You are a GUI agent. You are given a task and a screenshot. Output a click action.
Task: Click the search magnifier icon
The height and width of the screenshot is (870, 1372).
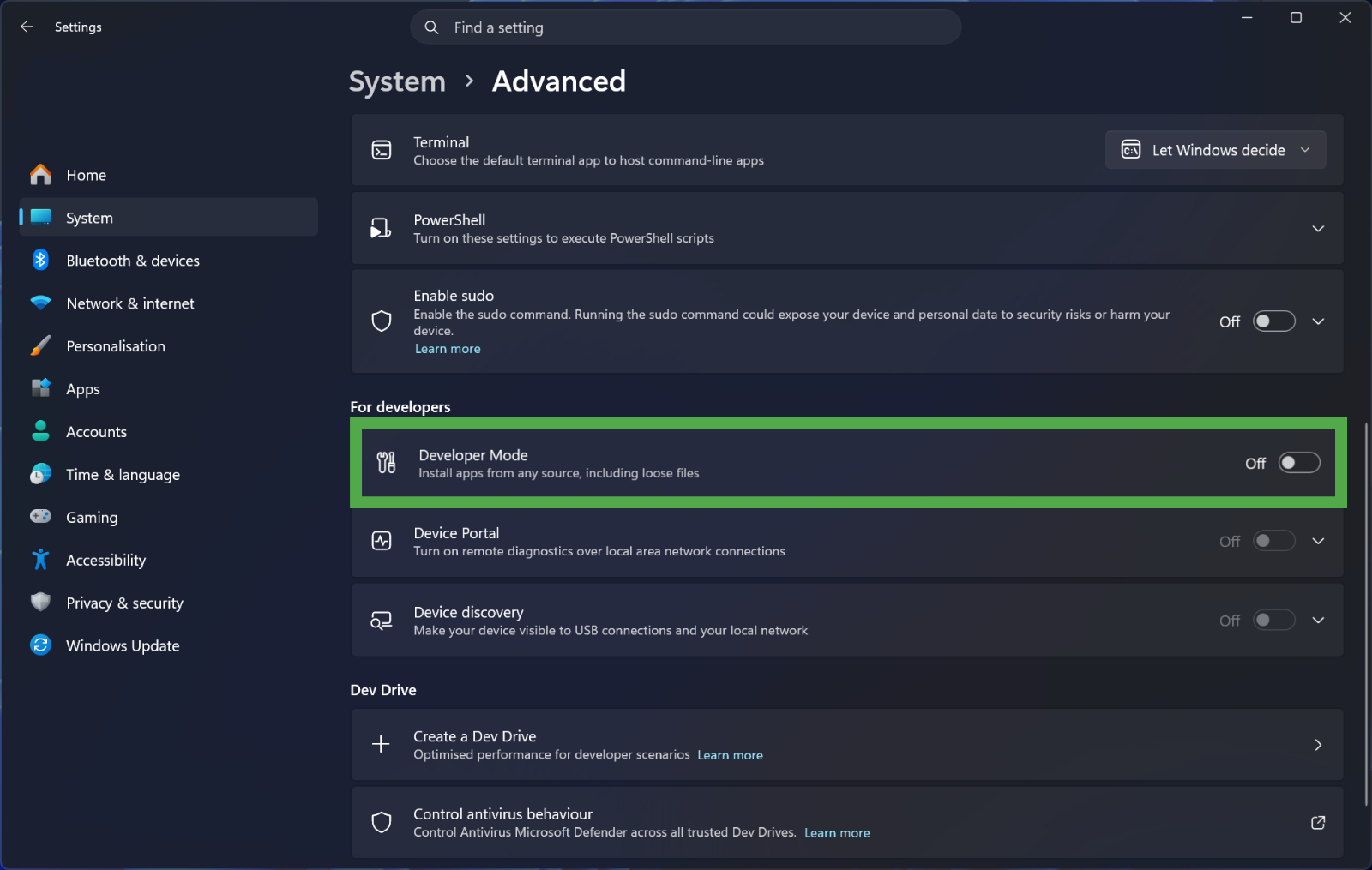pos(431,27)
